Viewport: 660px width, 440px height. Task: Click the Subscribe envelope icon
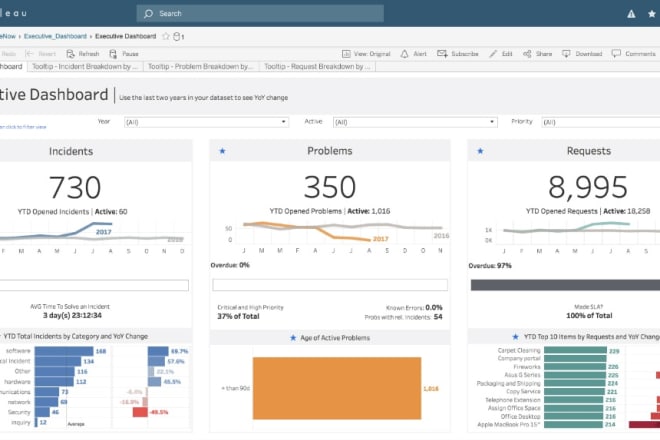(x=442, y=53)
